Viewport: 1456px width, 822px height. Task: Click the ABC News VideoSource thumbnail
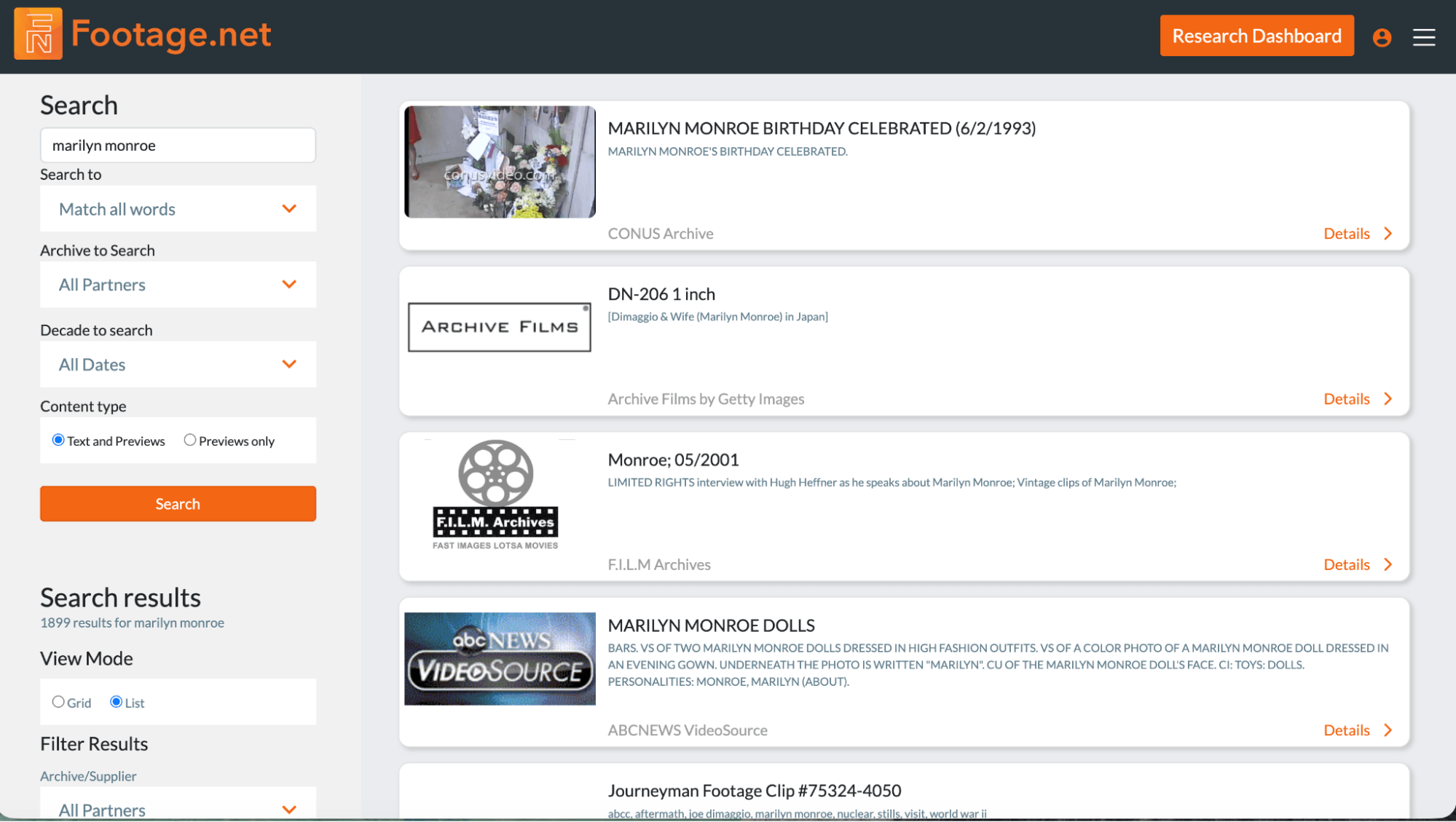pyautogui.click(x=500, y=659)
